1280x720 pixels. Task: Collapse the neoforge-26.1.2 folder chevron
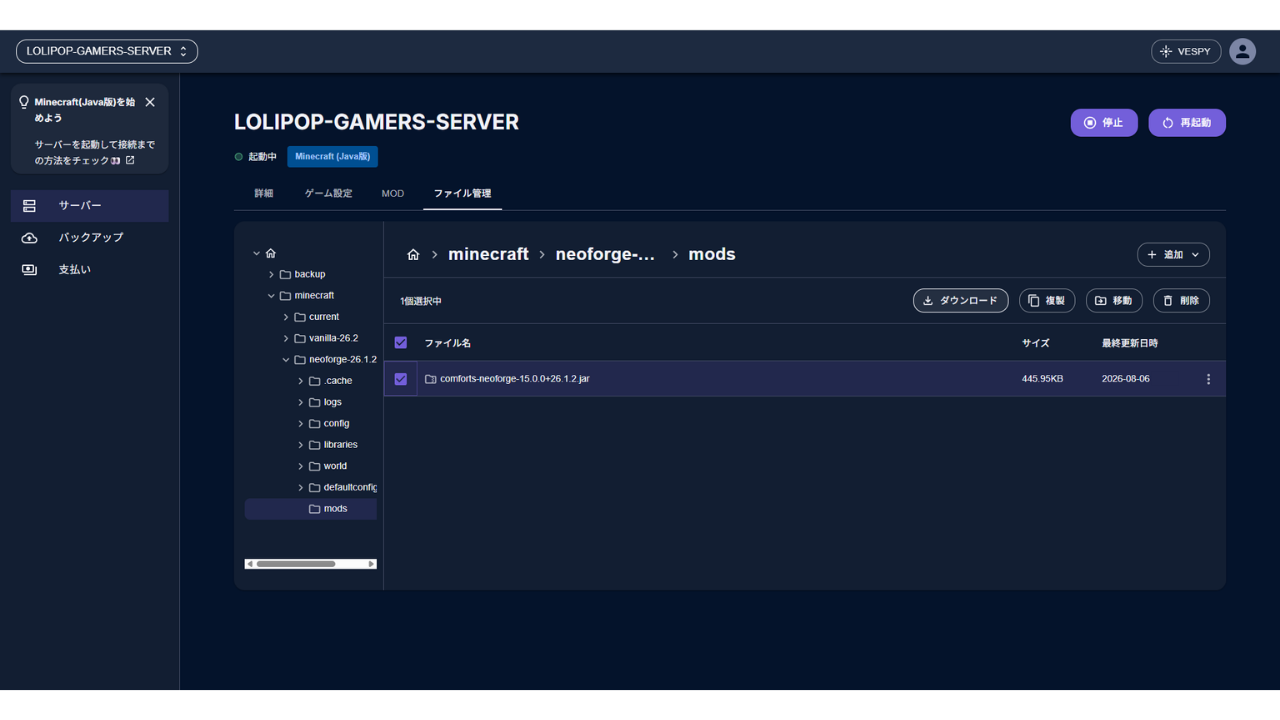286,360
